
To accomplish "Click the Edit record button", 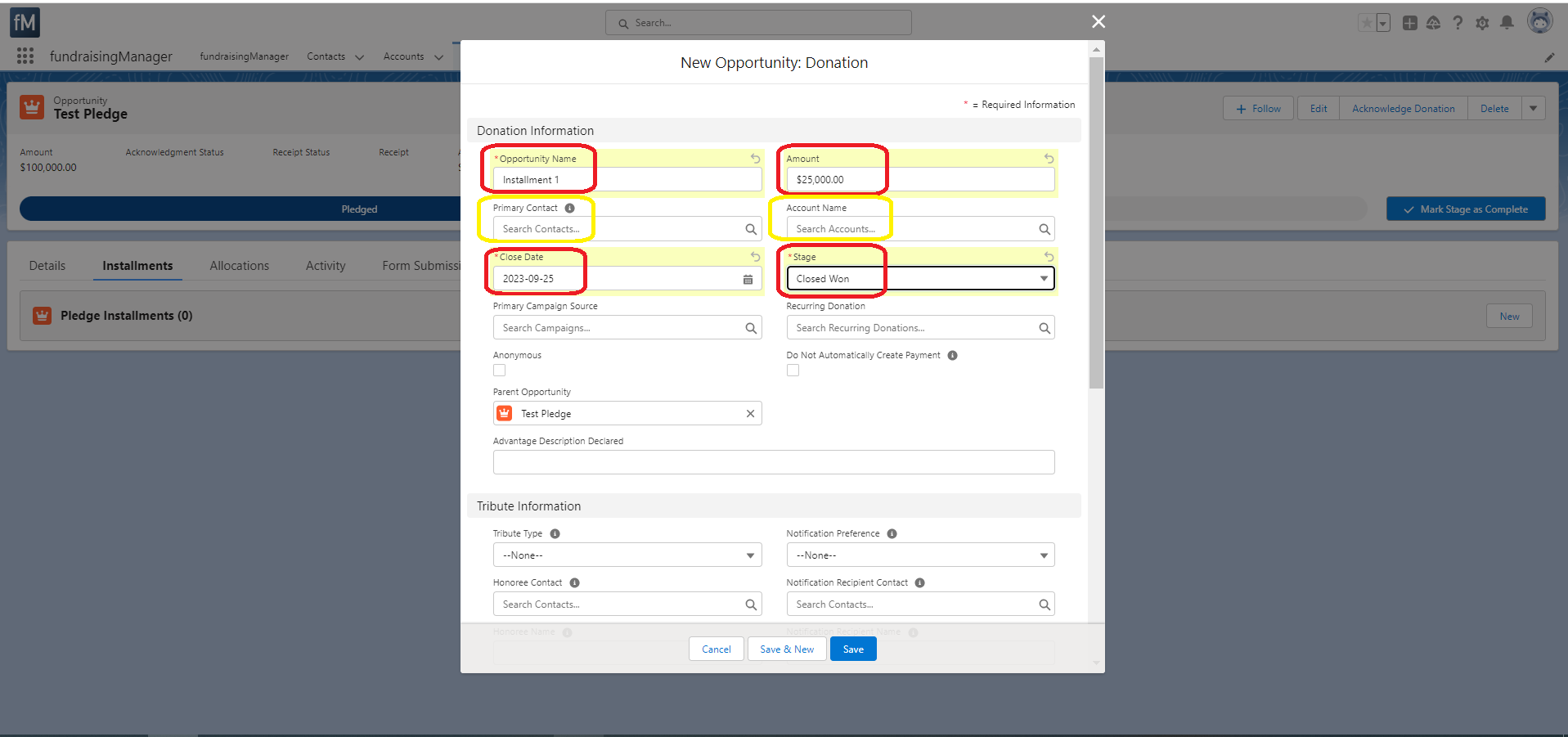I will point(1319,108).
